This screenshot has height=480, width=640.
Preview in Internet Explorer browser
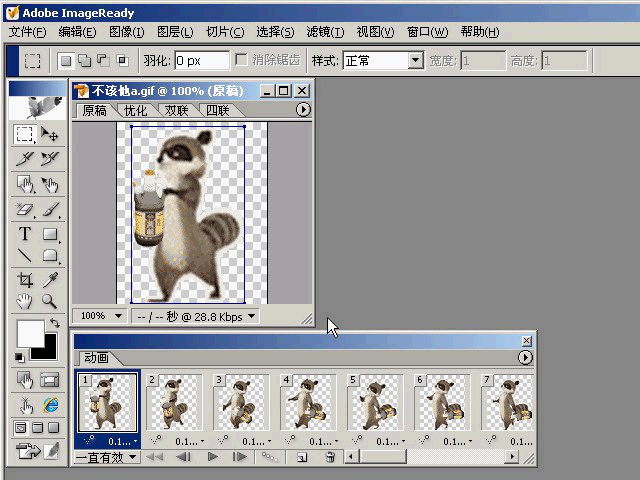click(50, 405)
